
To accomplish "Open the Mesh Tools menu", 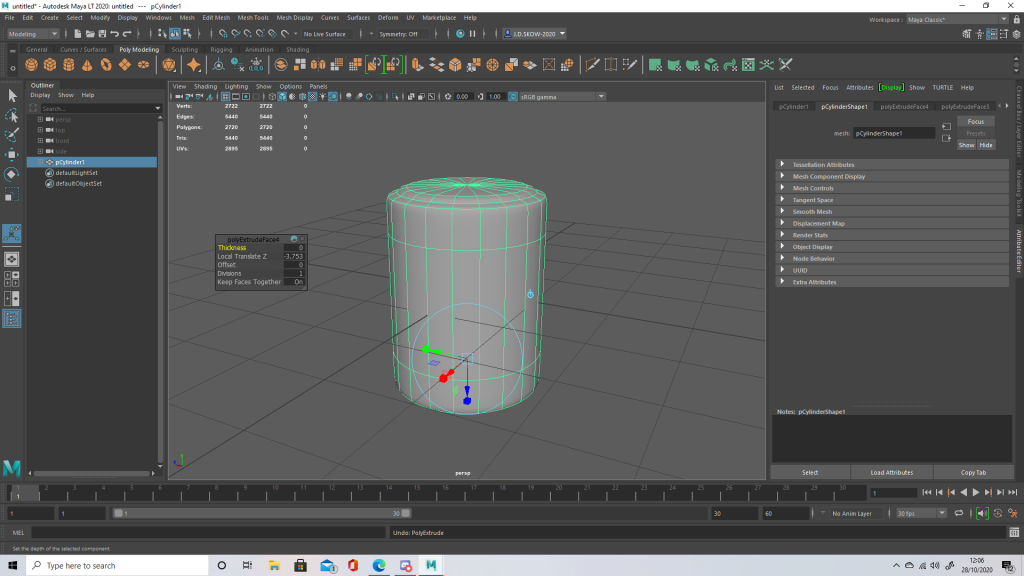I will (253, 18).
